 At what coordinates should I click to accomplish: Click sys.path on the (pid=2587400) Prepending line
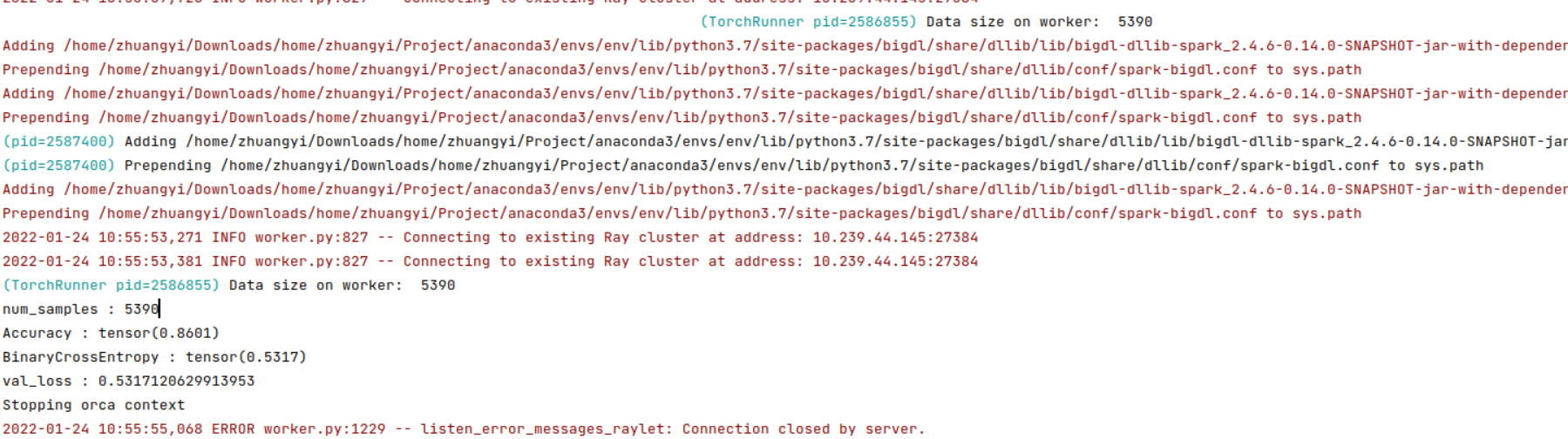(x=1449, y=165)
